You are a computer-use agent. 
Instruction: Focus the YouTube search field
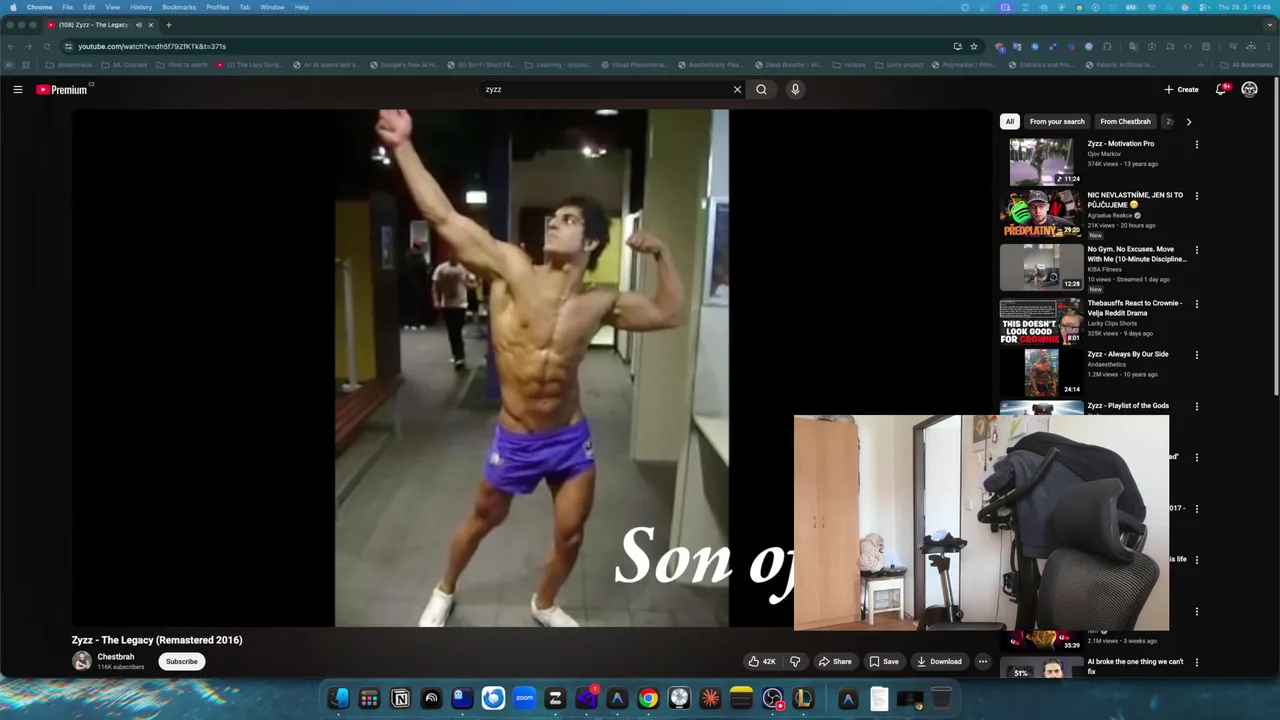coord(606,89)
